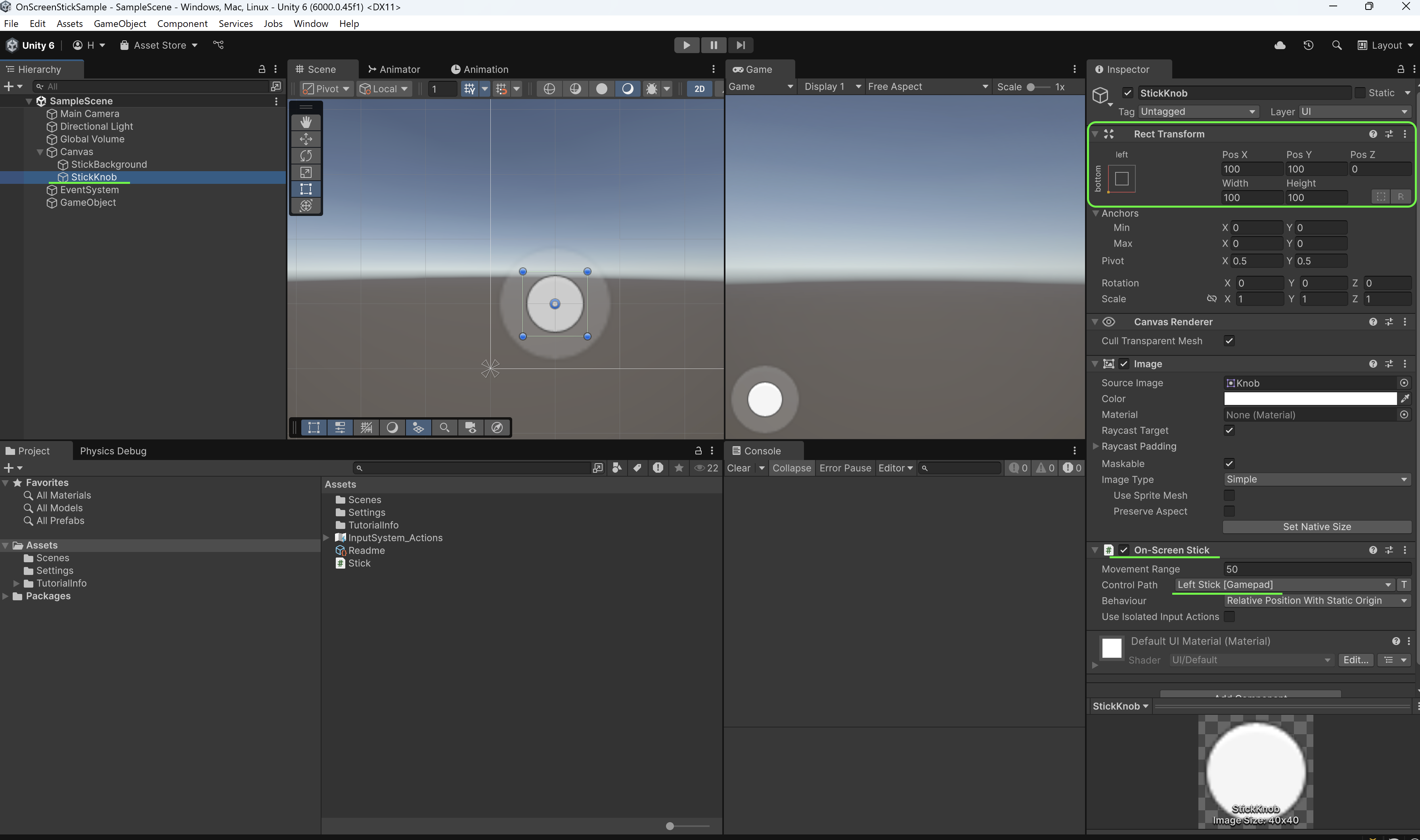Collapse the Canvas object in the Hierarchy

[x=40, y=152]
